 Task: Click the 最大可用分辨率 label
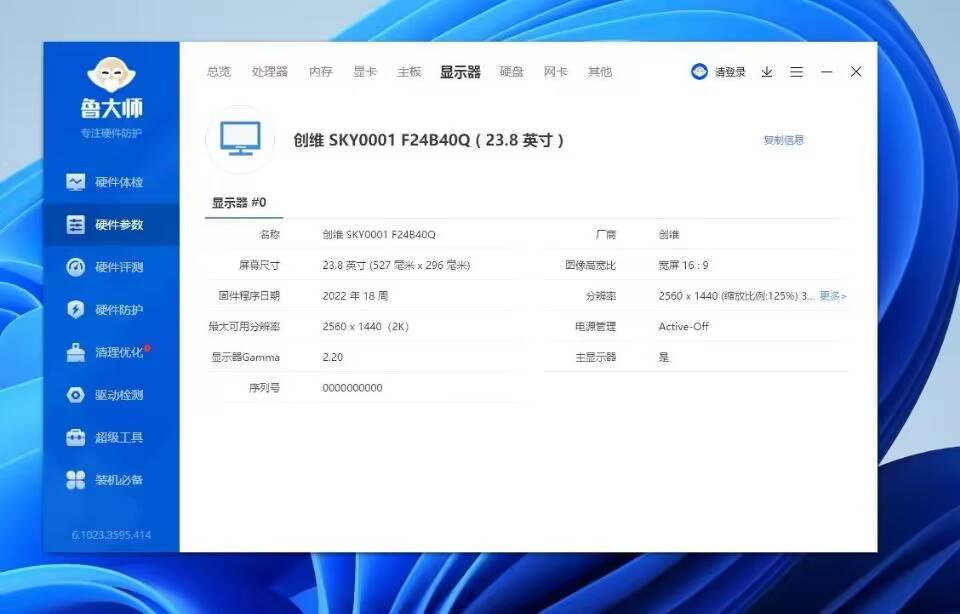tap(244, 326)
